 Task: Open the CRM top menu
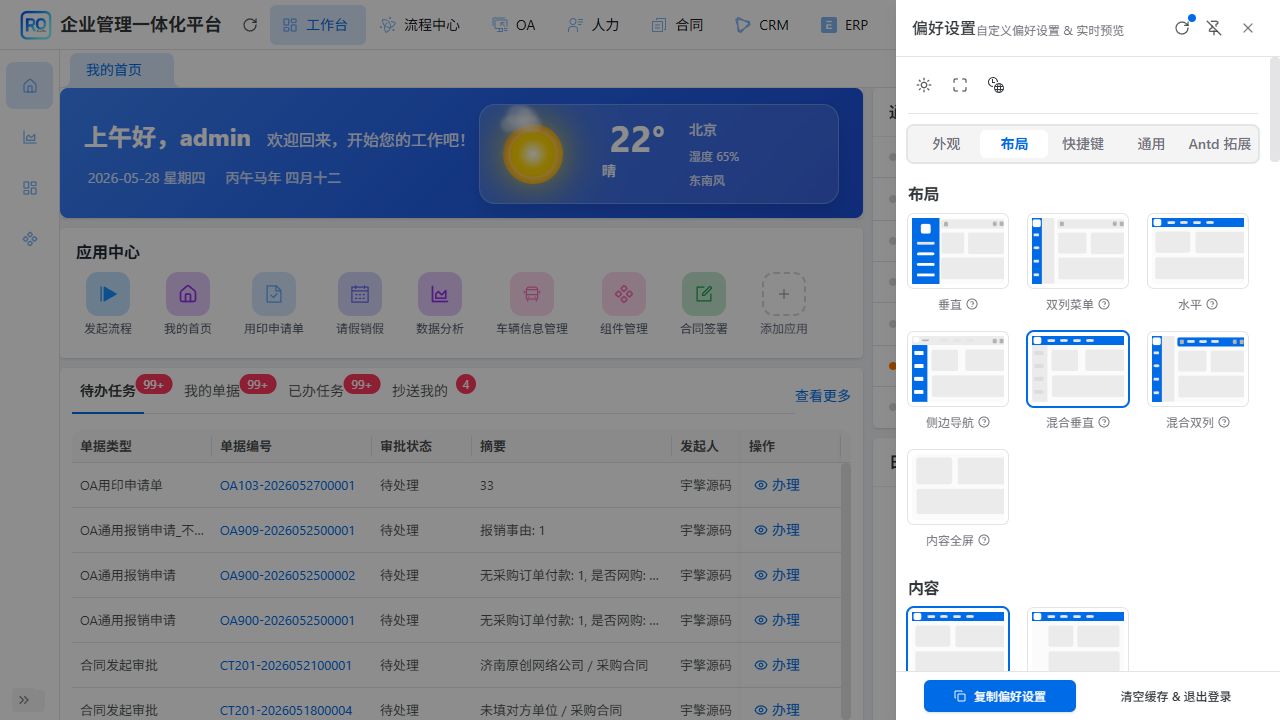coord(762,25)
